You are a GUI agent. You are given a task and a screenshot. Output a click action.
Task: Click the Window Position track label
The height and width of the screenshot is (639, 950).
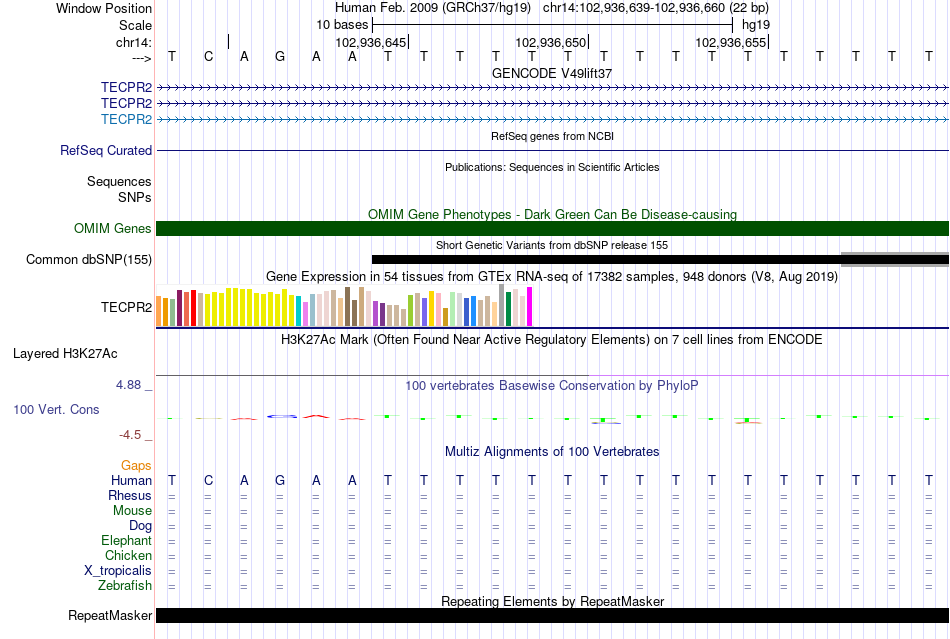coord(104,8)
